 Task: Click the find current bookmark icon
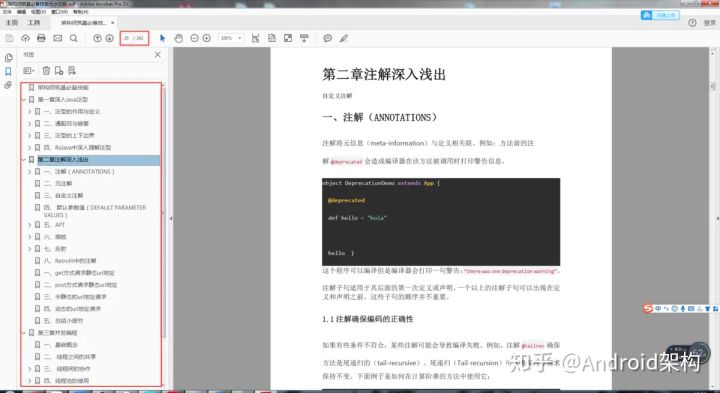pyautogui.click(x=72, y=71)
